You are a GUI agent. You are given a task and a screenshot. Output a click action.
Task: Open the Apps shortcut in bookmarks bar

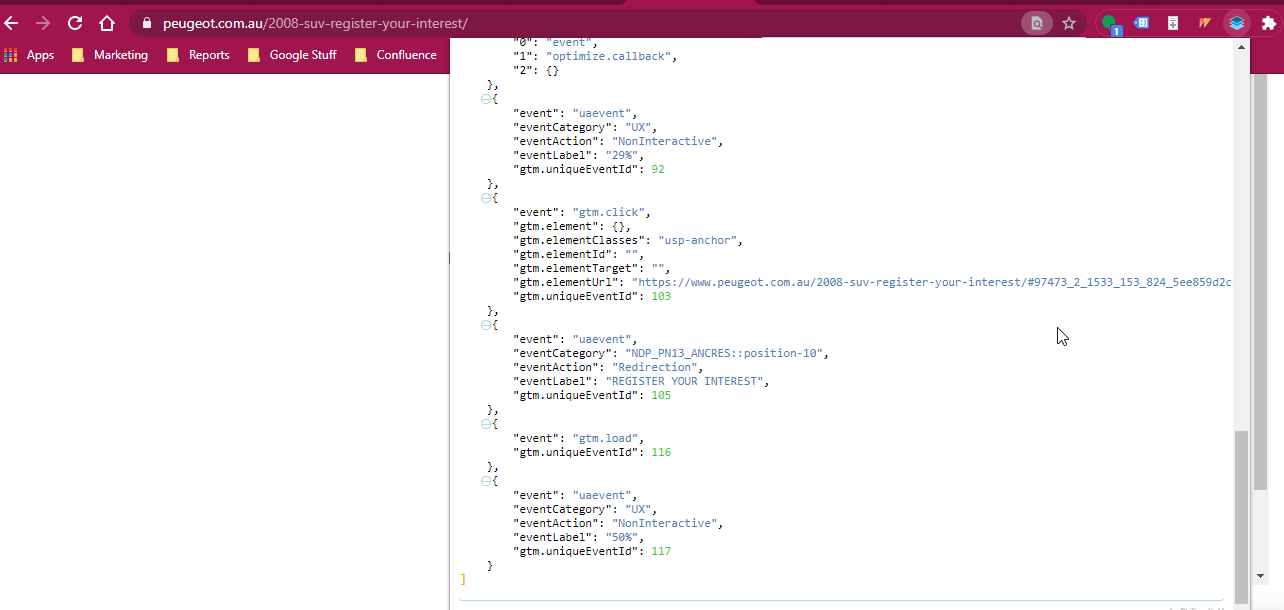click(x=29, y=55)
